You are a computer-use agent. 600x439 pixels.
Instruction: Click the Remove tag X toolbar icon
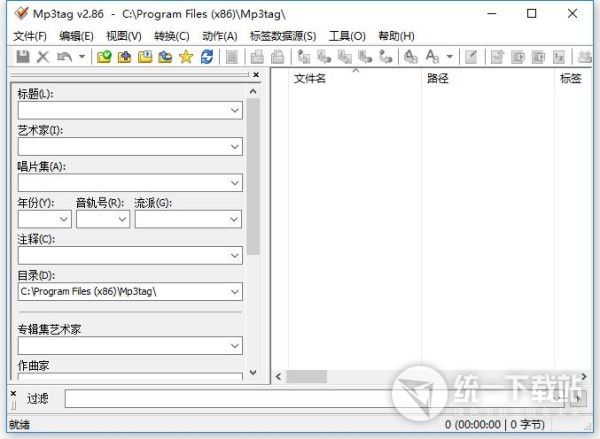pos(43,57)
